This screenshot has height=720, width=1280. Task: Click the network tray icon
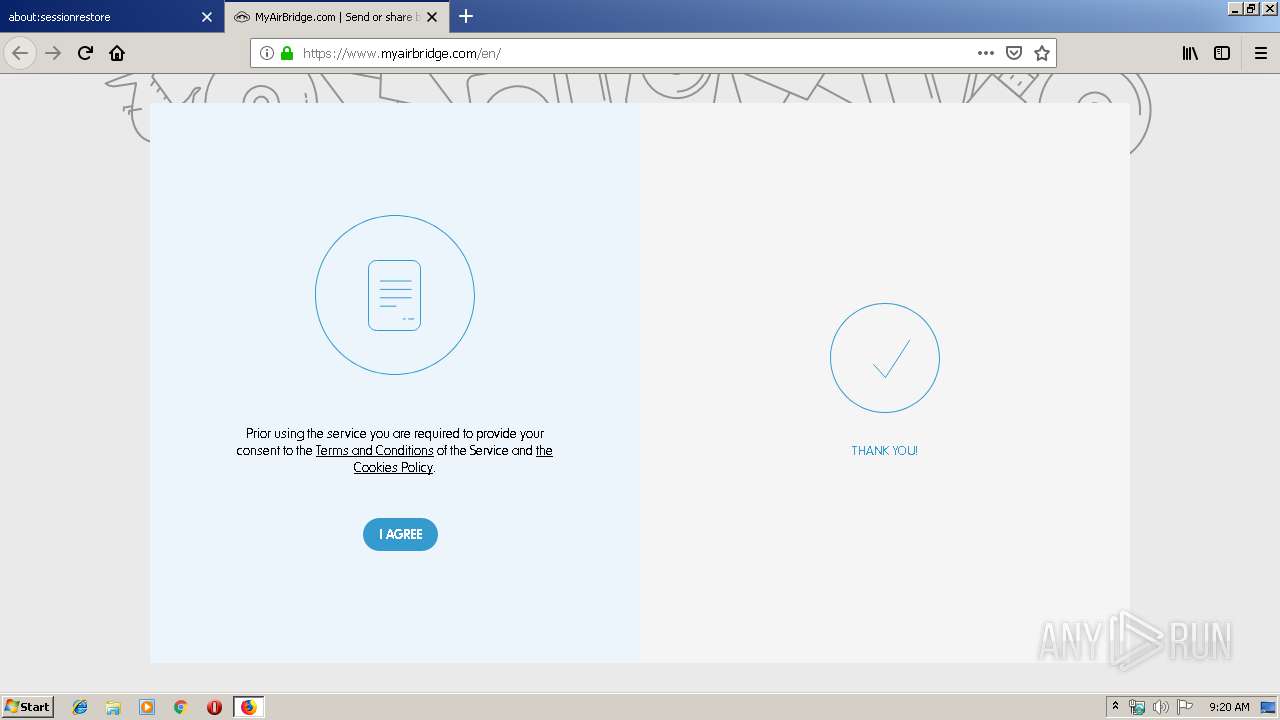1137,707
